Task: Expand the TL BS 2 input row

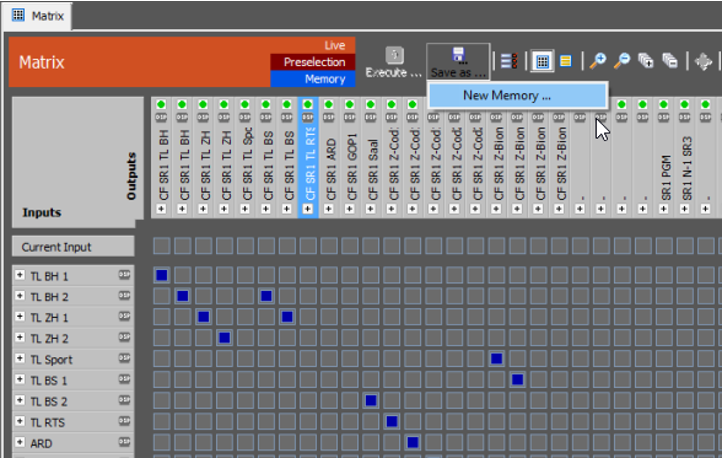Action: 20,400
